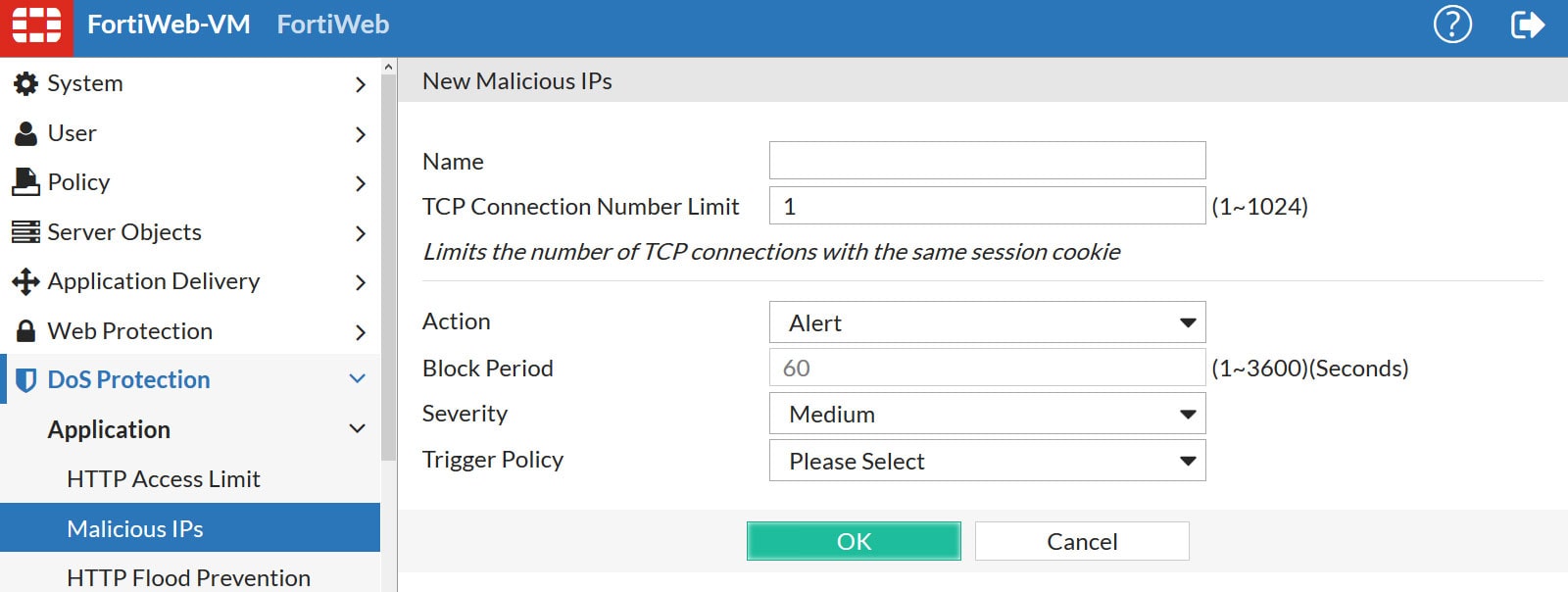The image size is (1568, 592).
Task: Select the Server Objects icon
Action: 25,232
